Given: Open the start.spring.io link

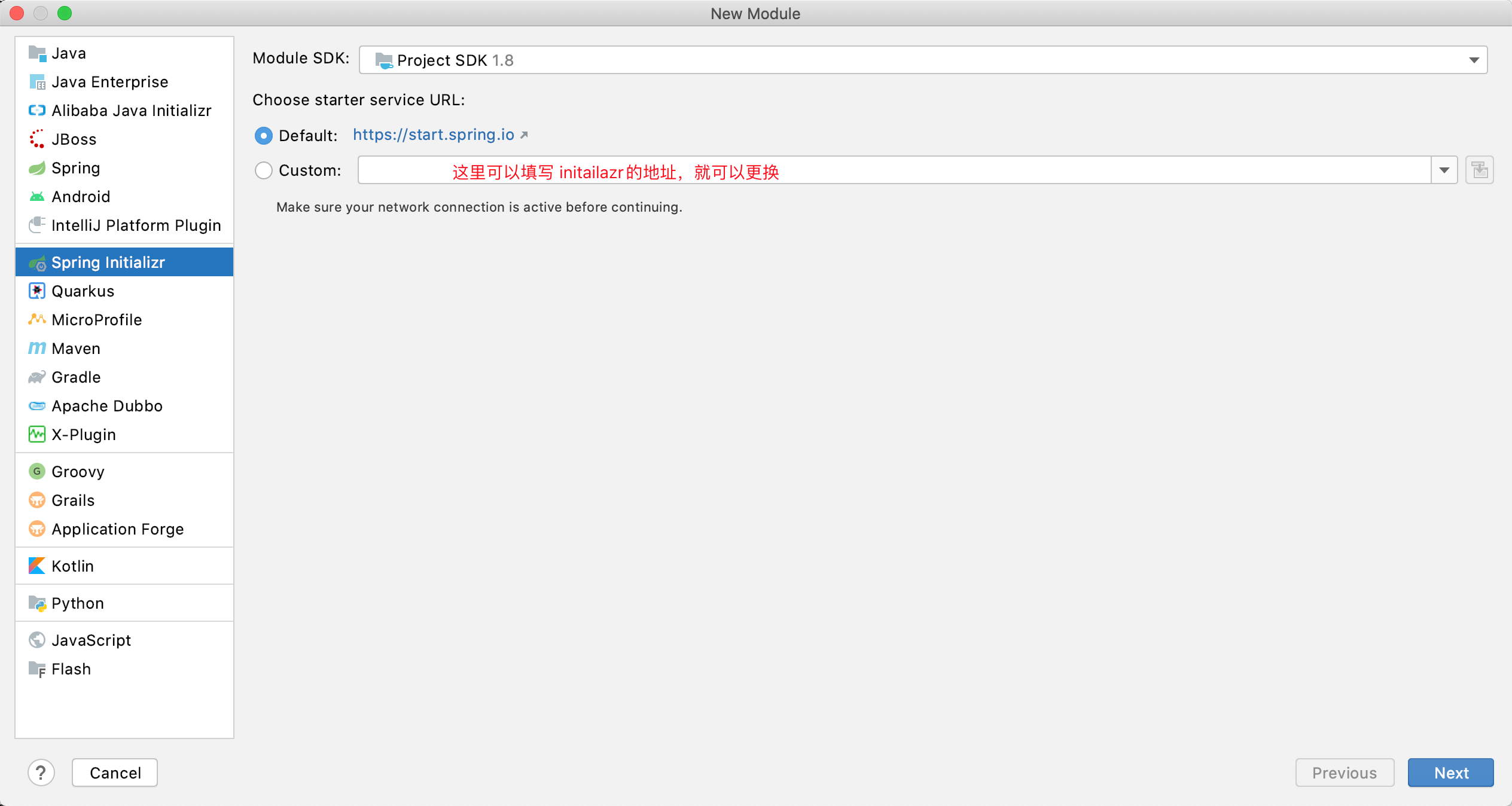Looking at the screenshot, I should pos(434,135).
